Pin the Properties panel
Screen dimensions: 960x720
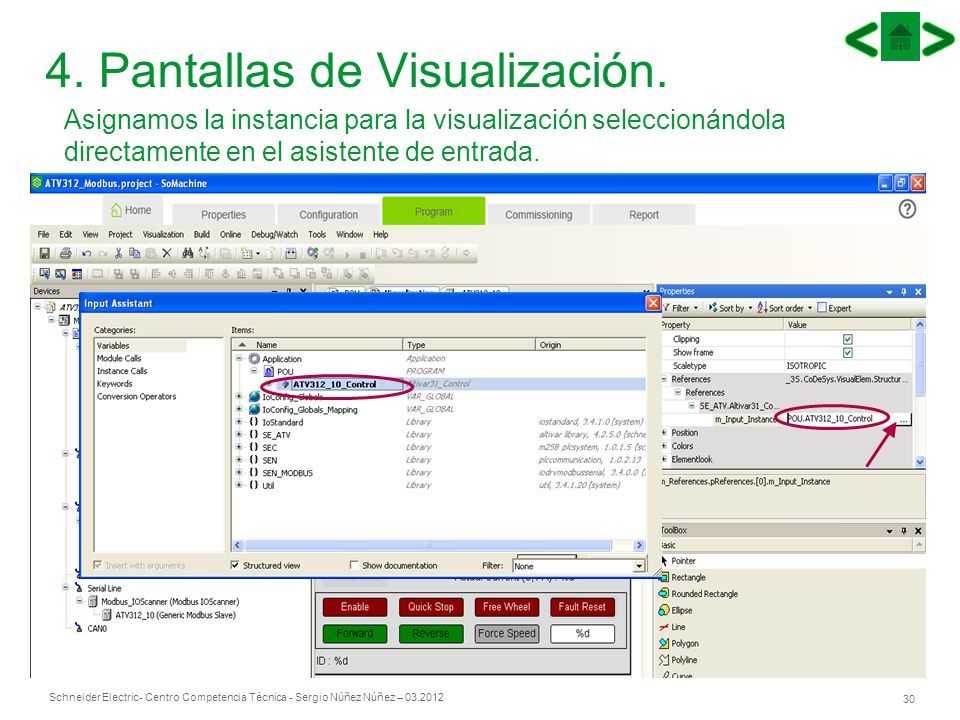904,292
